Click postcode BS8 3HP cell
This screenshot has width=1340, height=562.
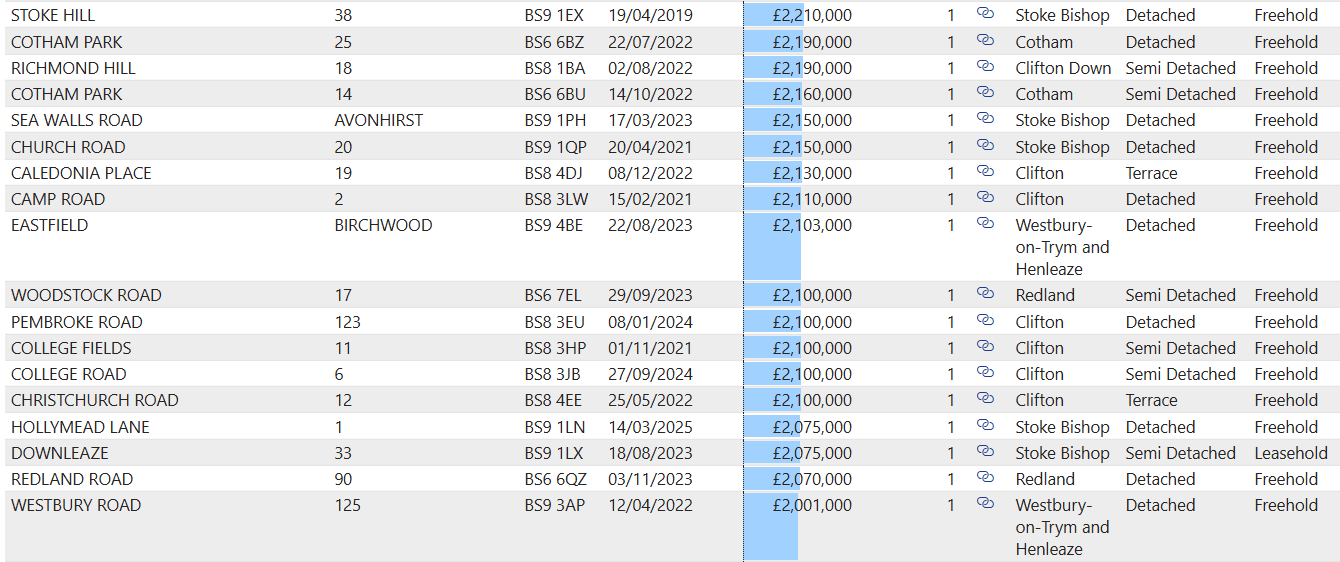click(555, 348)
